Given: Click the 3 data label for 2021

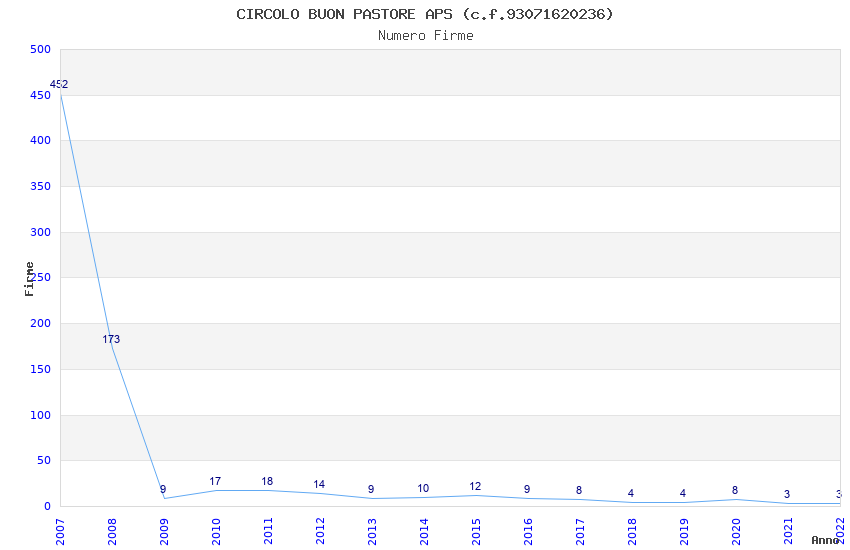Looking at the screenshot, I should pos(787,494).
